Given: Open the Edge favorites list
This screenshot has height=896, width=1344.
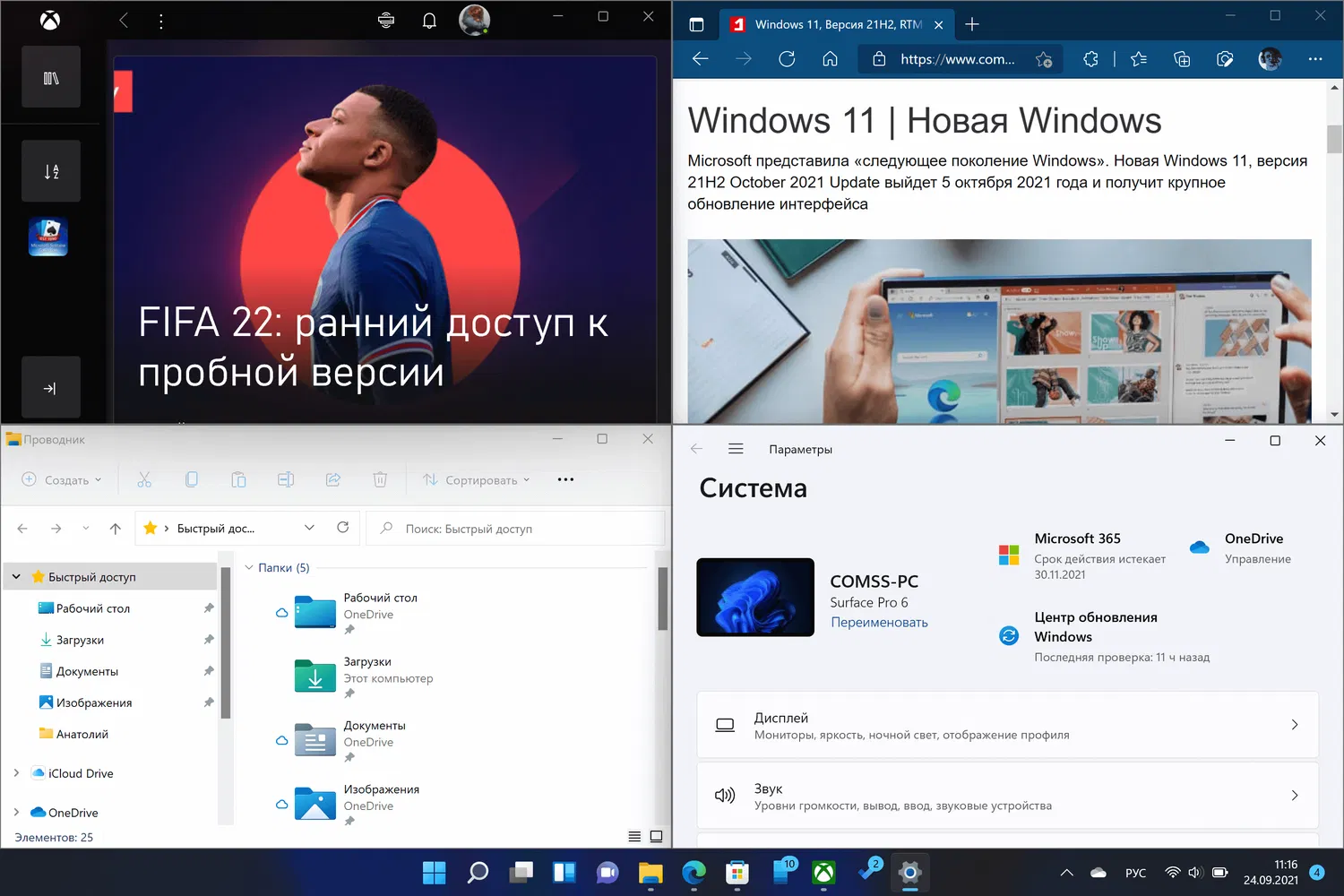Looking at the screenshot, I should (x=1139, y=59).
